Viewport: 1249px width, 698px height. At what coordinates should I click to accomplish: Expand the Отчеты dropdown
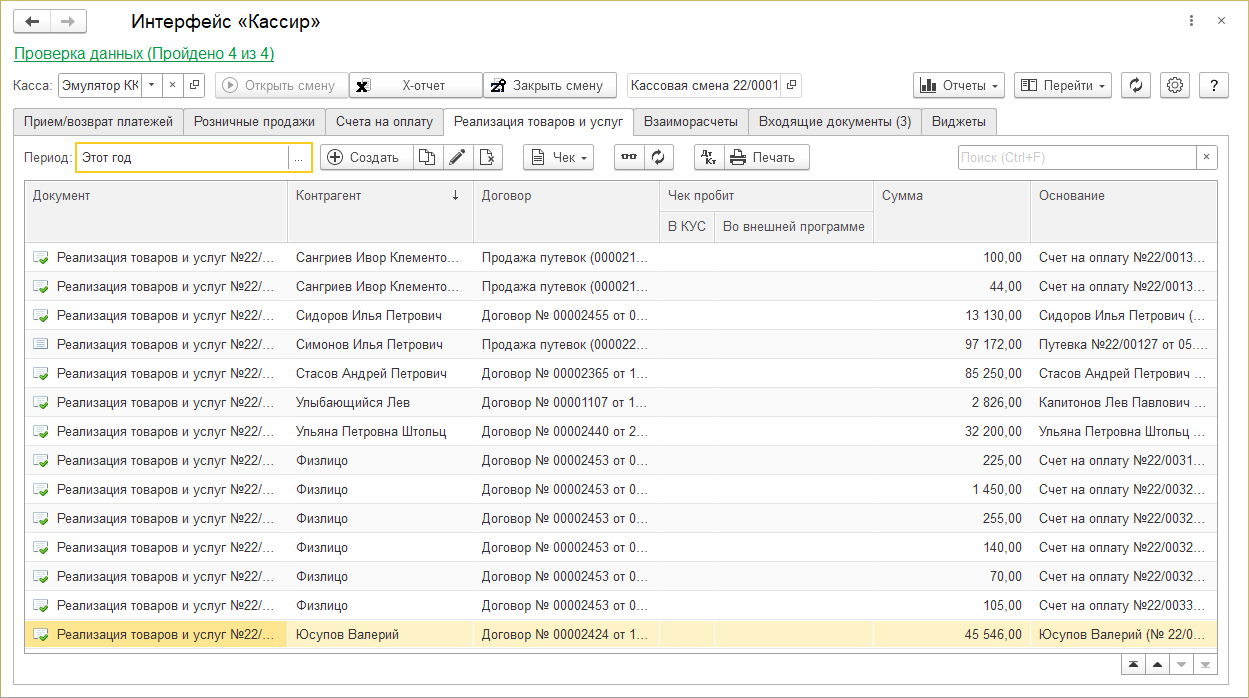pos(959,85)
